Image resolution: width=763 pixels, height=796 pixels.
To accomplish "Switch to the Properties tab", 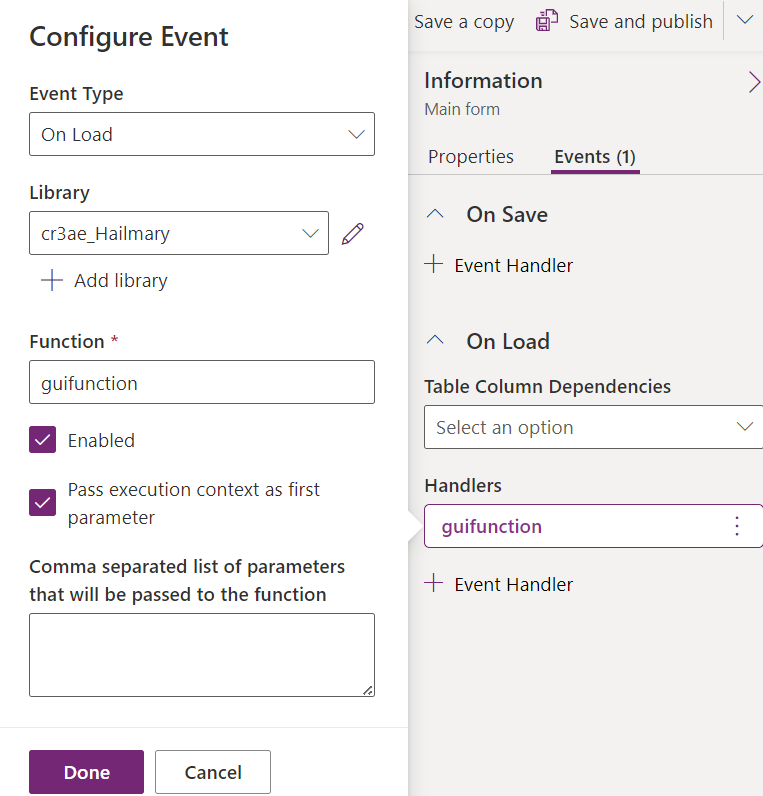I will coord(470,157).
